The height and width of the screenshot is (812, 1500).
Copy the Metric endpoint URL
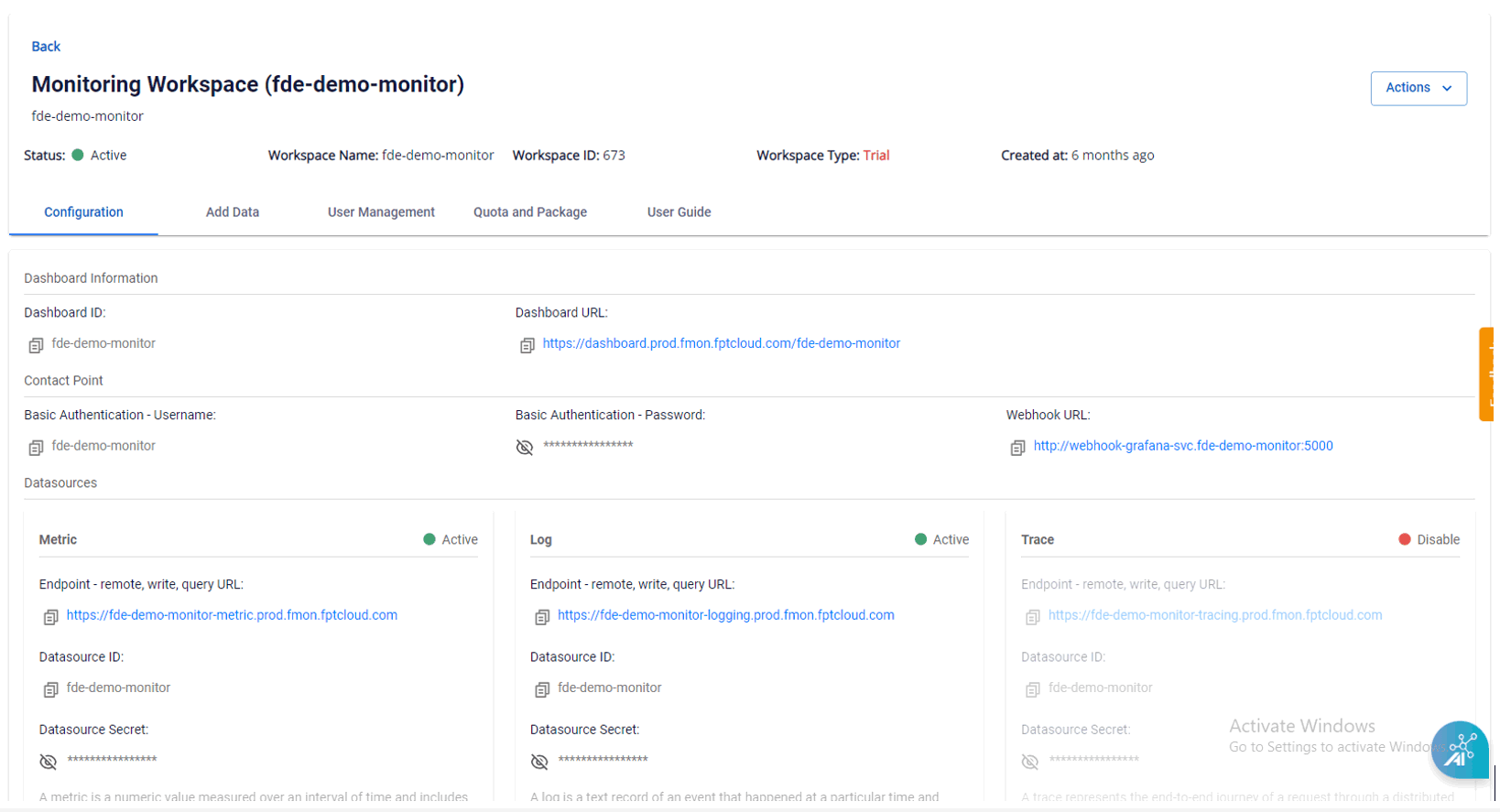coord(51,617)
